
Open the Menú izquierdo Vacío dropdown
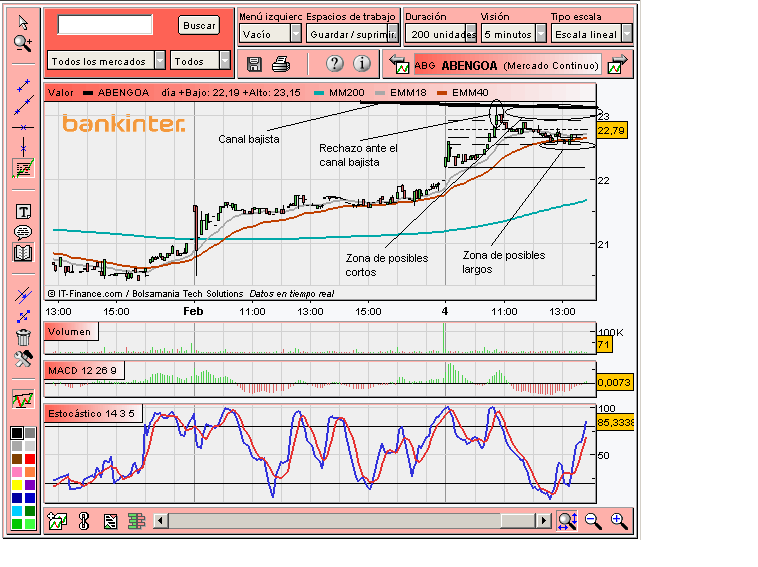[x=270, y=34]
